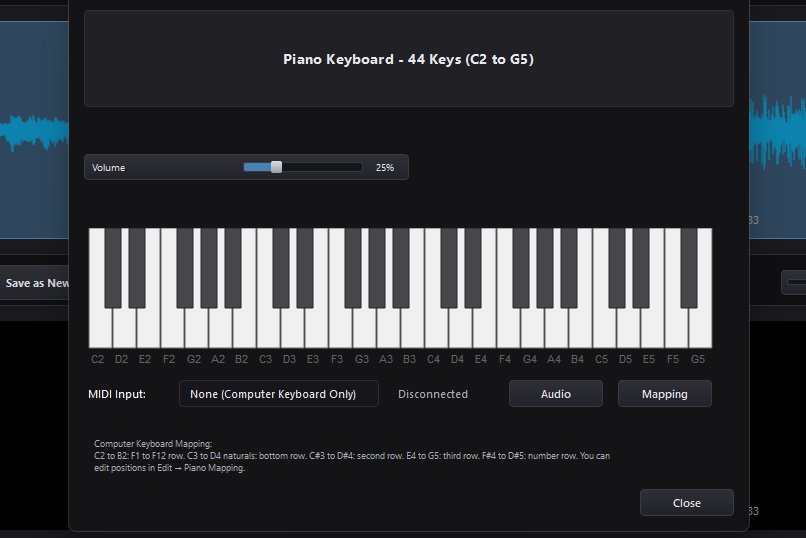Play the G5 white piano key
Viewport: 806px width, 538px height.
click(x=700, y=329)
